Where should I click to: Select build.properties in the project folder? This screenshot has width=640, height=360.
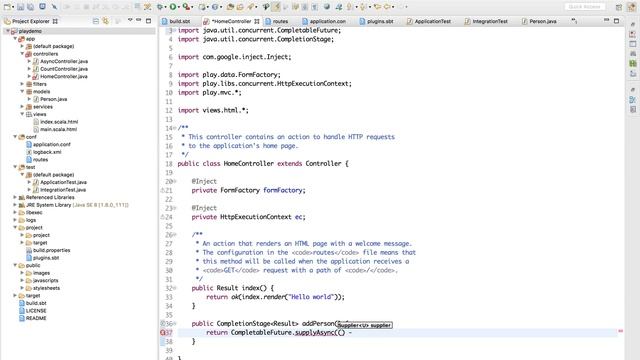coord(51,250)
